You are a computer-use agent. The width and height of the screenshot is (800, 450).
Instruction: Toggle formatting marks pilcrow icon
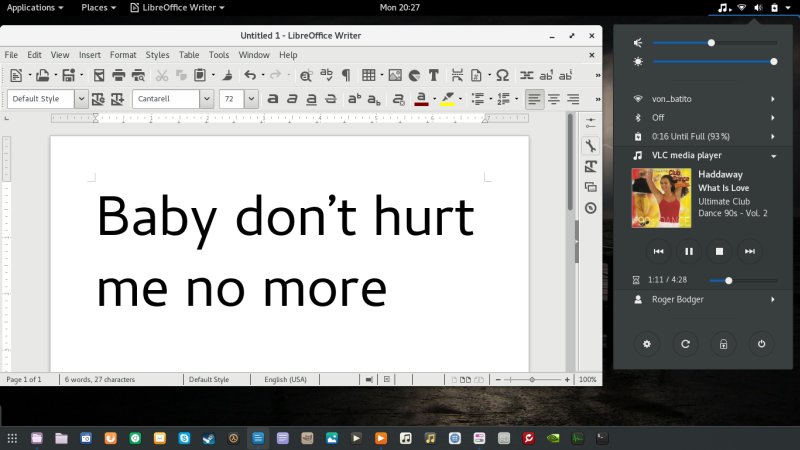point(346,75)
